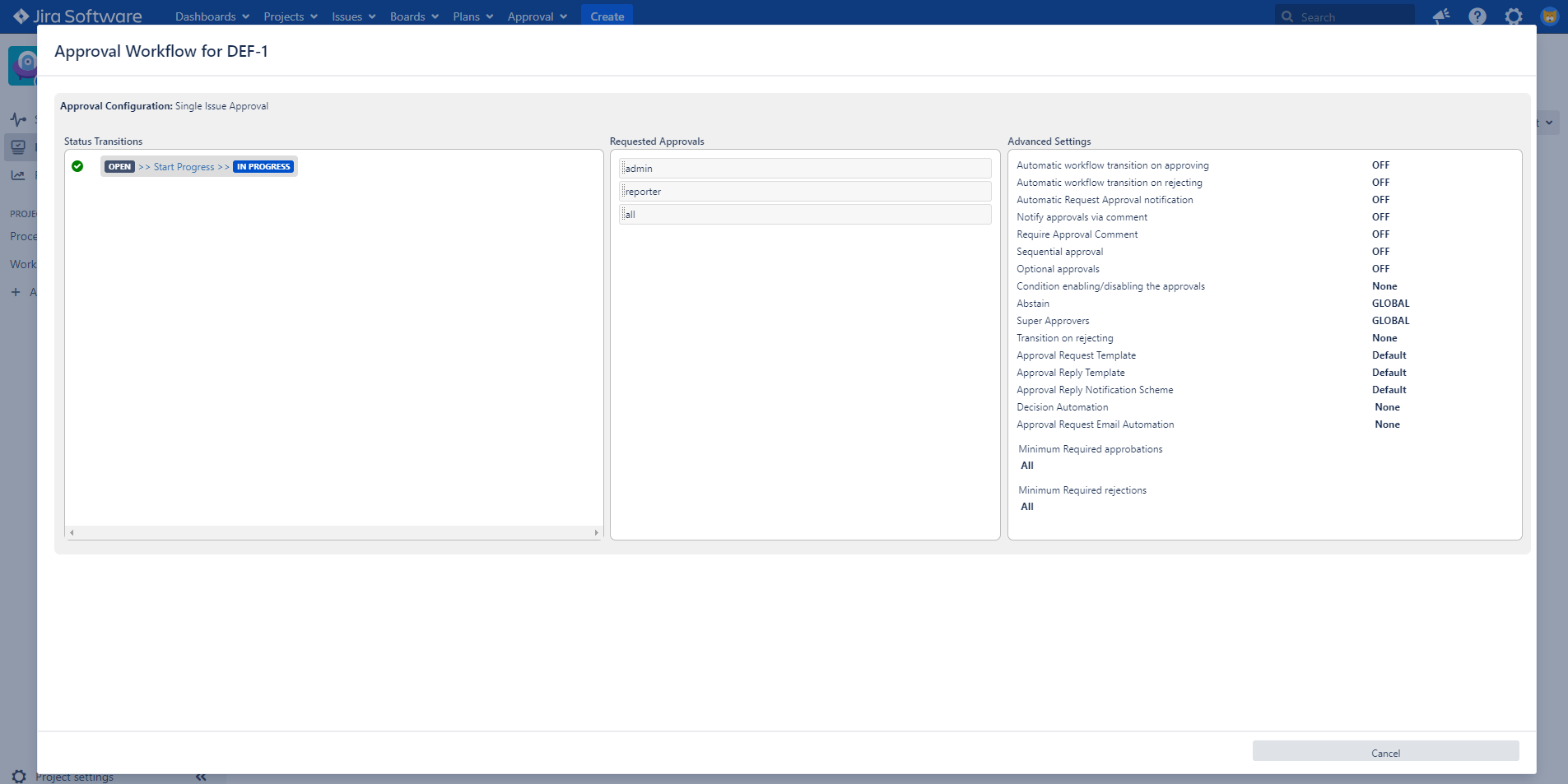The height and width of the screenshot is (784, 1568).
Task: Click the Status Transitions right scroll arrow
Action: pos(597,533)
